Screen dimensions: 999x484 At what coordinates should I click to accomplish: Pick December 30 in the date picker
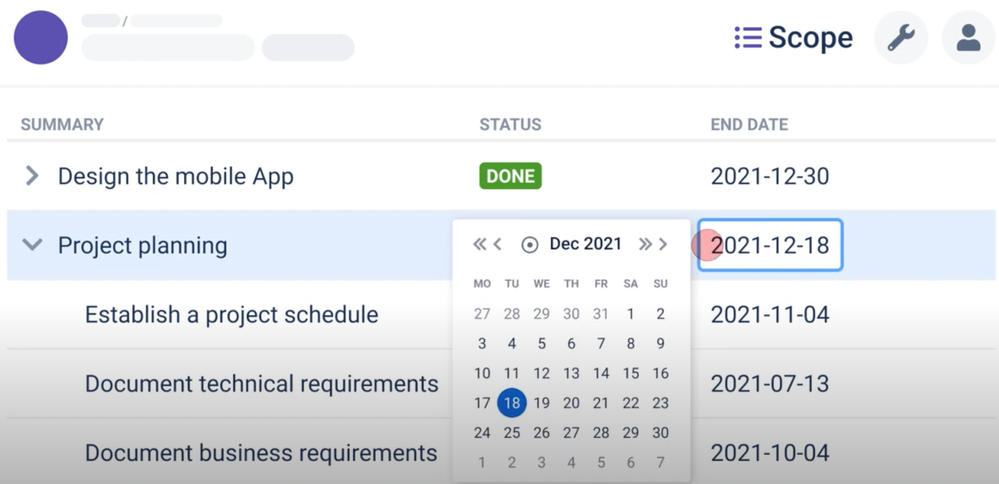[x=661, y=433]
